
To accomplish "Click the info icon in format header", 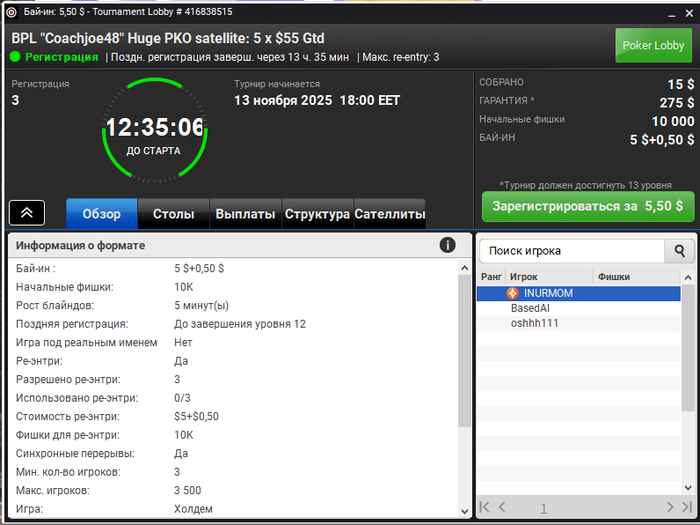I will (447, 245).
